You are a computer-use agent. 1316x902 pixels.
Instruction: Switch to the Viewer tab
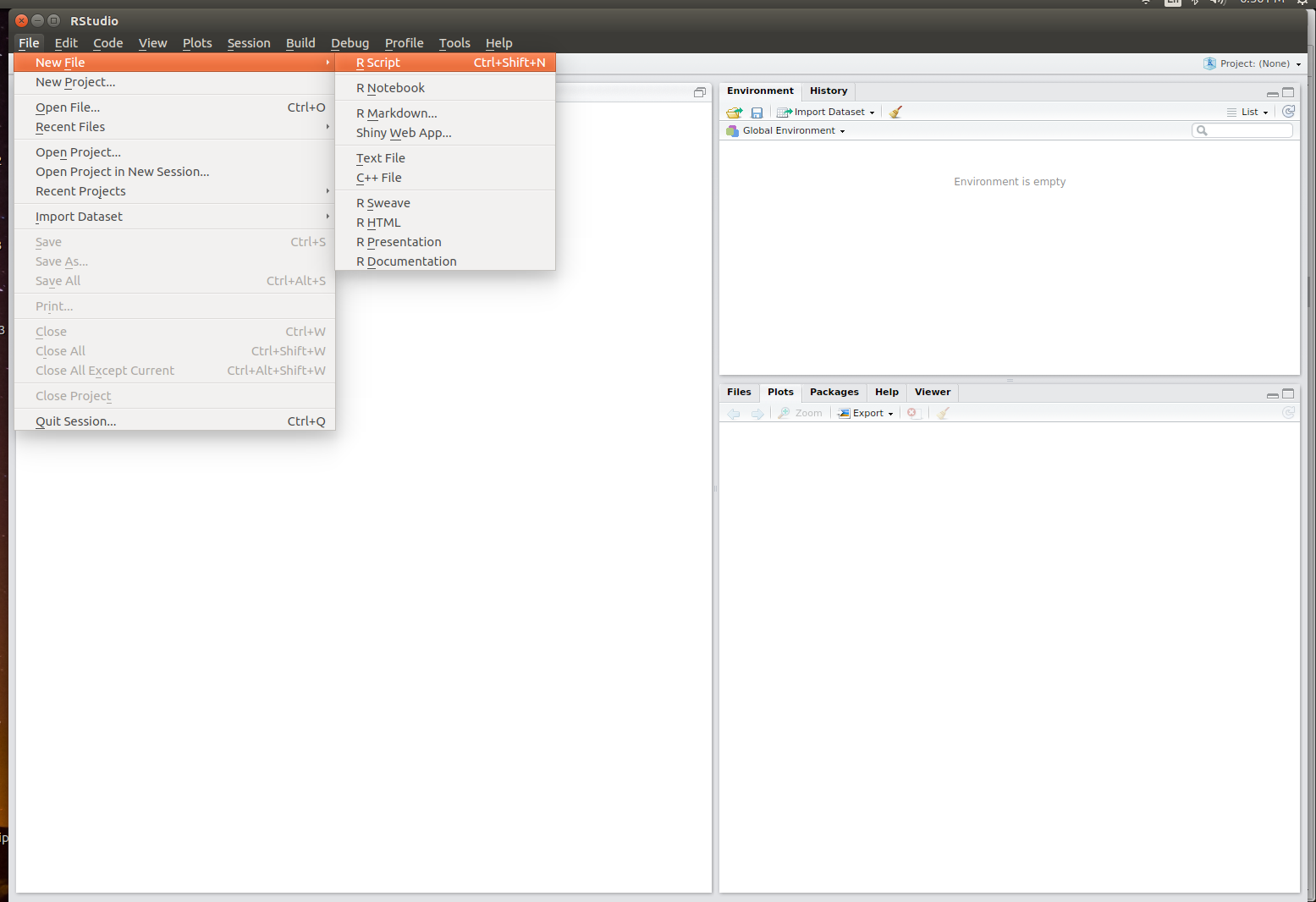coord(933,393)
